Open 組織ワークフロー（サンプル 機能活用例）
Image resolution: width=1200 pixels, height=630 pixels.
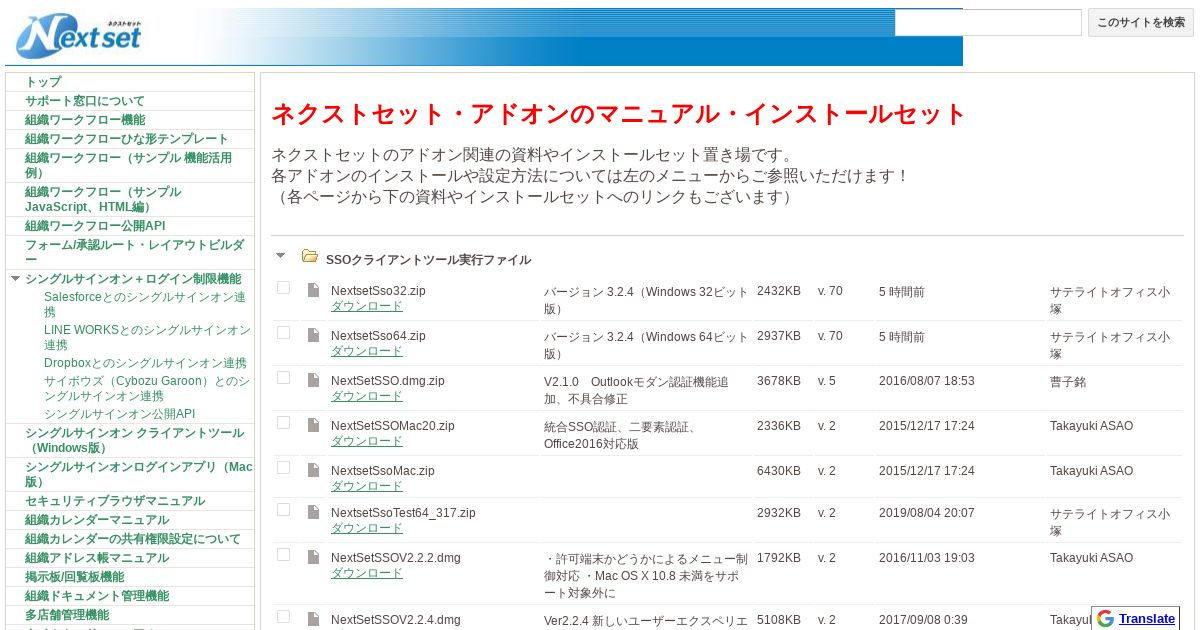pos(128,165)
